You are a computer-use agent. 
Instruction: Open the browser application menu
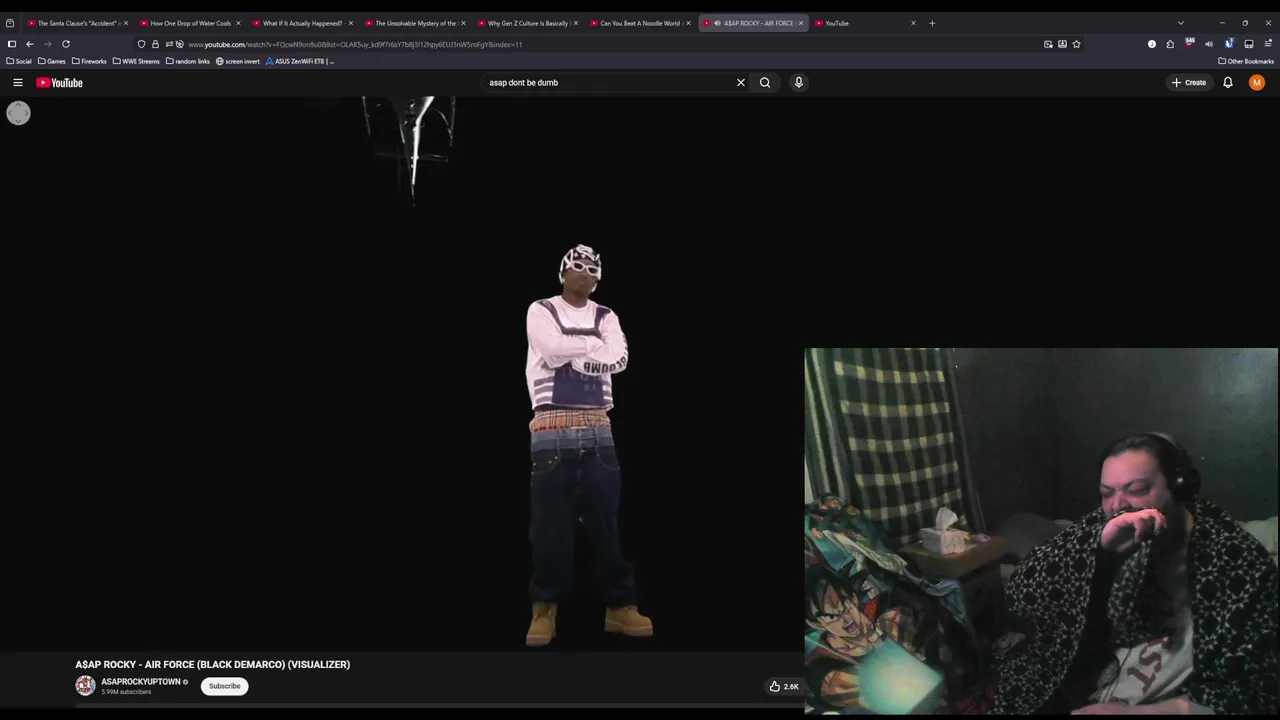point(1269,44)
